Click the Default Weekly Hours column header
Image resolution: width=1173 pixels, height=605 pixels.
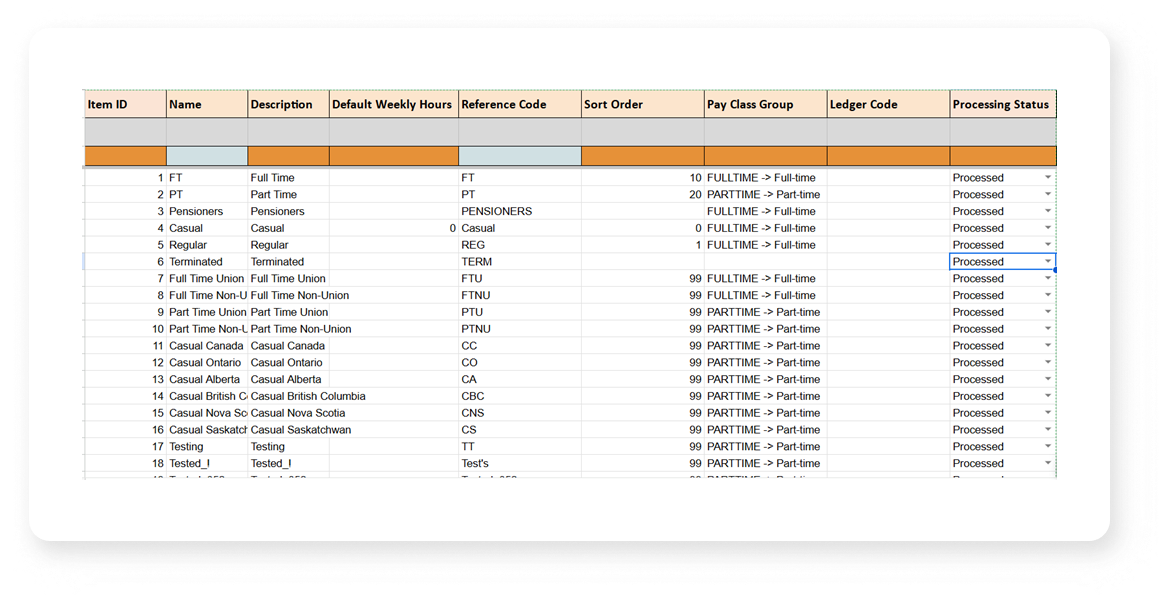point(392,104)
